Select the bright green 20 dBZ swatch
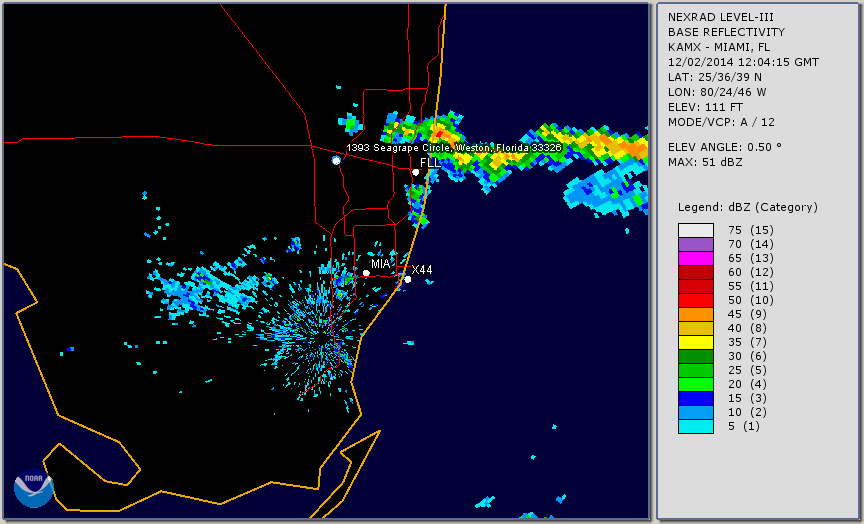864x524 pixels. click(696, 385)
